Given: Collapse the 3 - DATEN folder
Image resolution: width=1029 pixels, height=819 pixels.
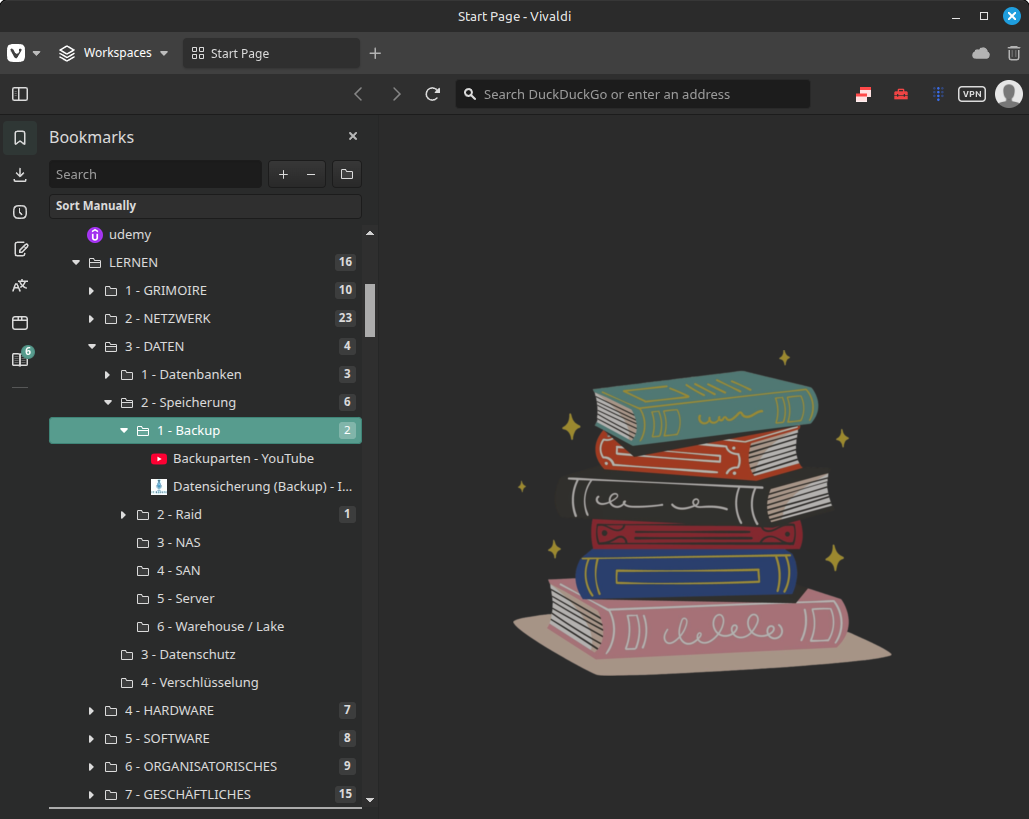Looking at the screenshot, I should point(92,346).
